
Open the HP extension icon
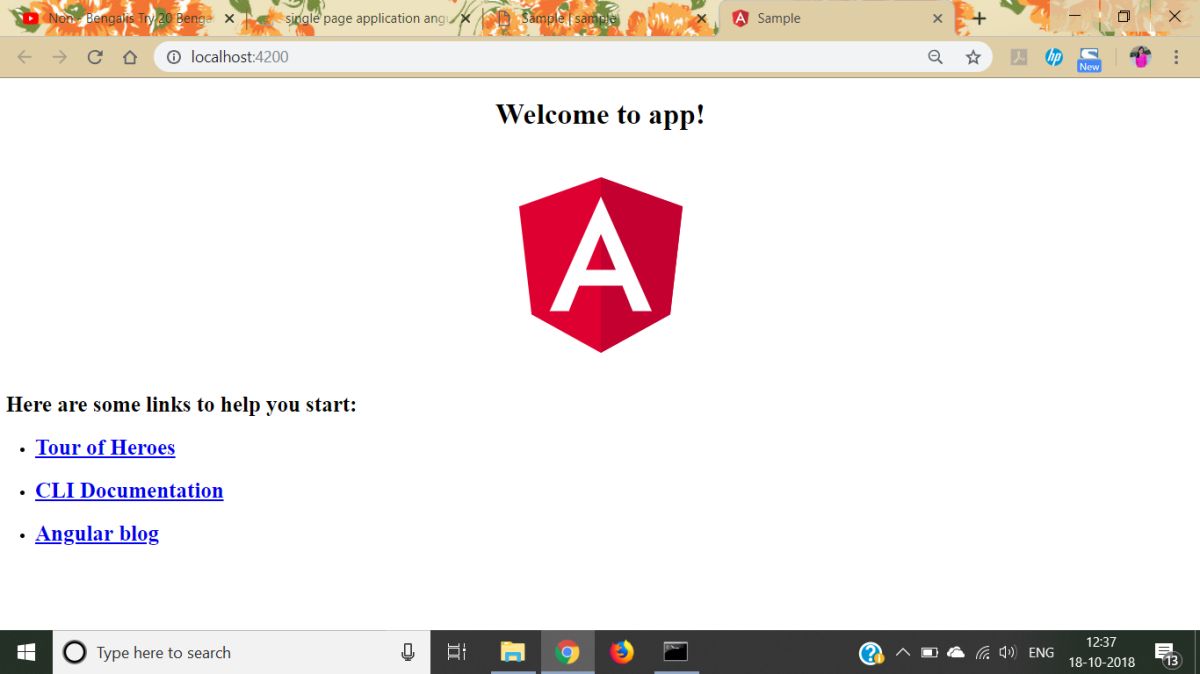tap(1054, 57)
